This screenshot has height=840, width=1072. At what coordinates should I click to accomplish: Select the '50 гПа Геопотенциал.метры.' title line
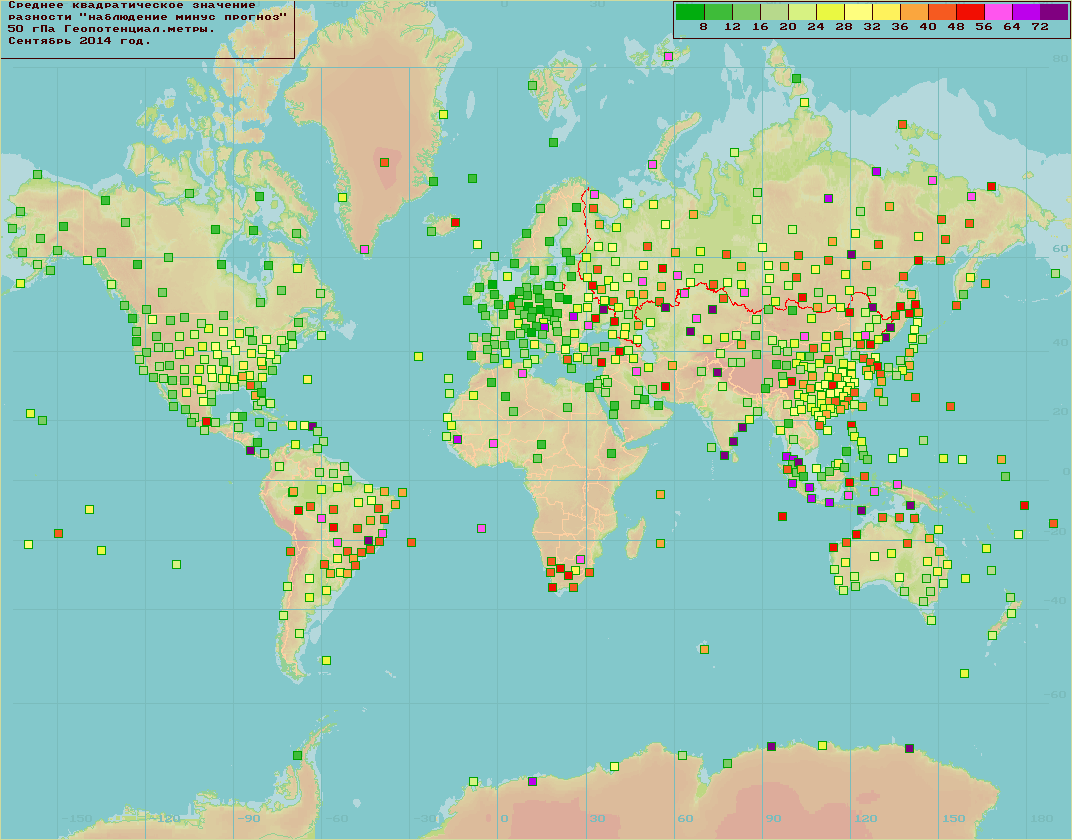click(x=111, y=29)
